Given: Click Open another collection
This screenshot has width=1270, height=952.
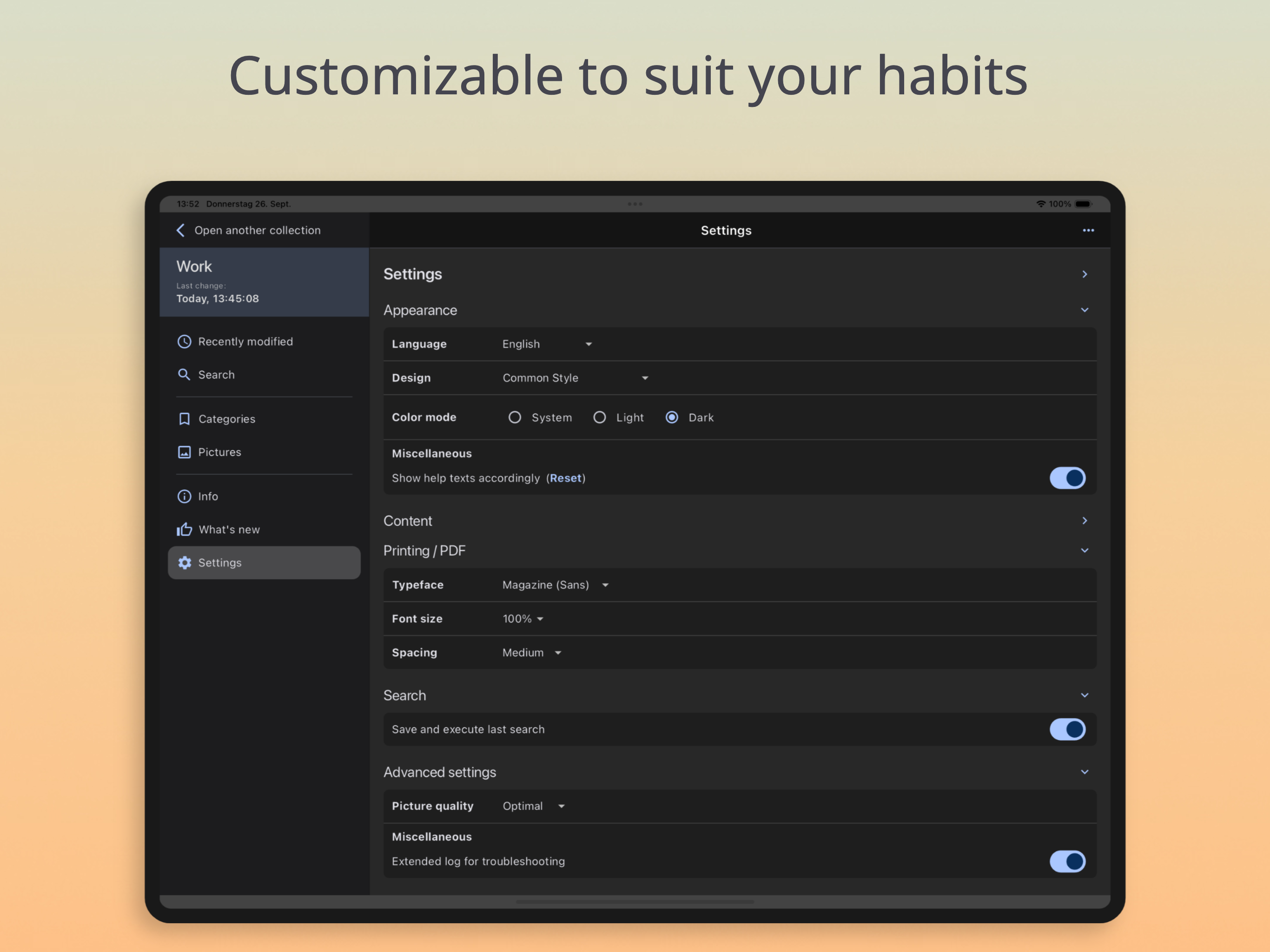Looking at the screenshot, I should click(x=257, y=230).
